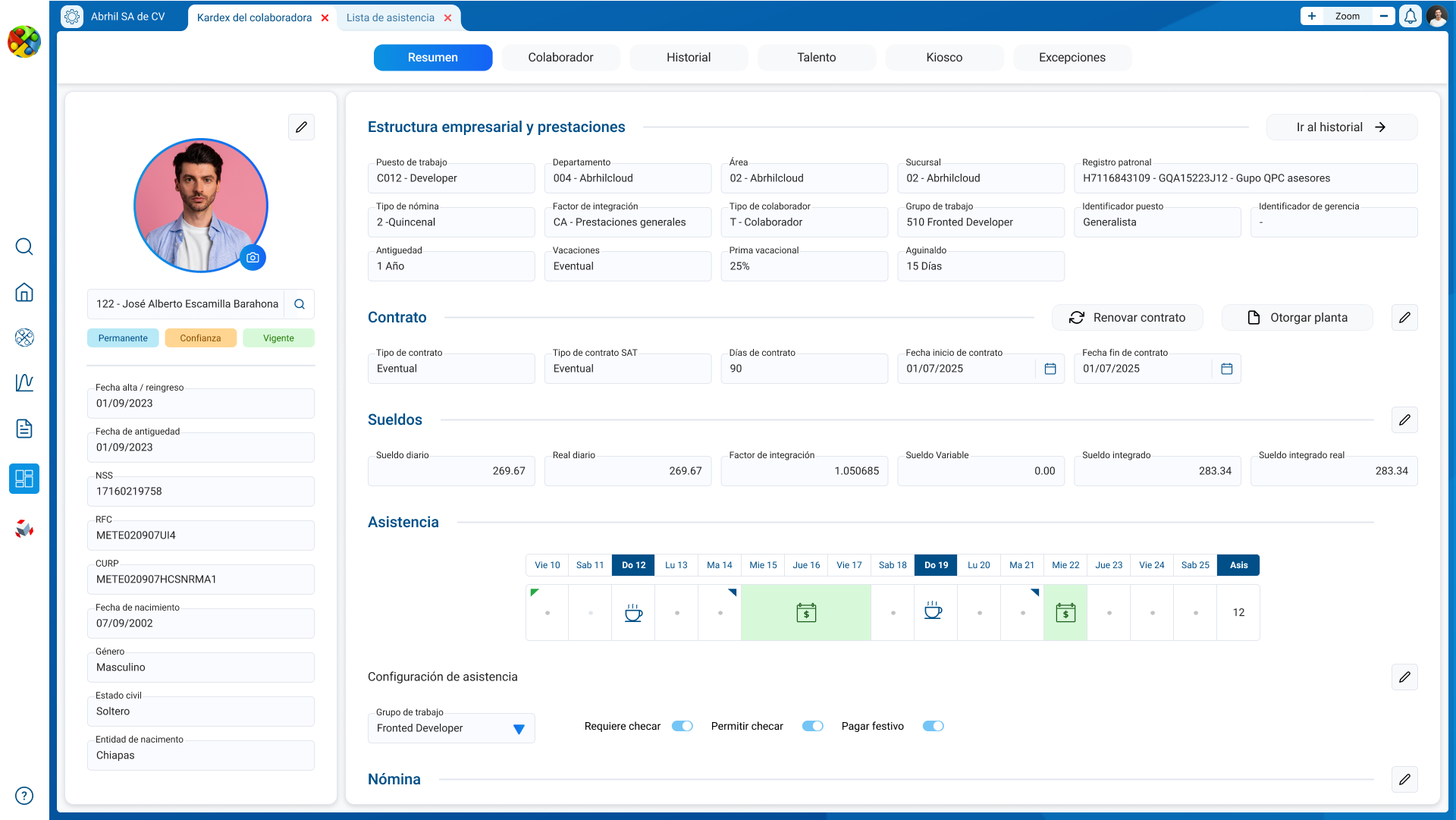The image size is (1456, 820).
Task: Go to home via sidebar house icon
Action: (24, 292)
